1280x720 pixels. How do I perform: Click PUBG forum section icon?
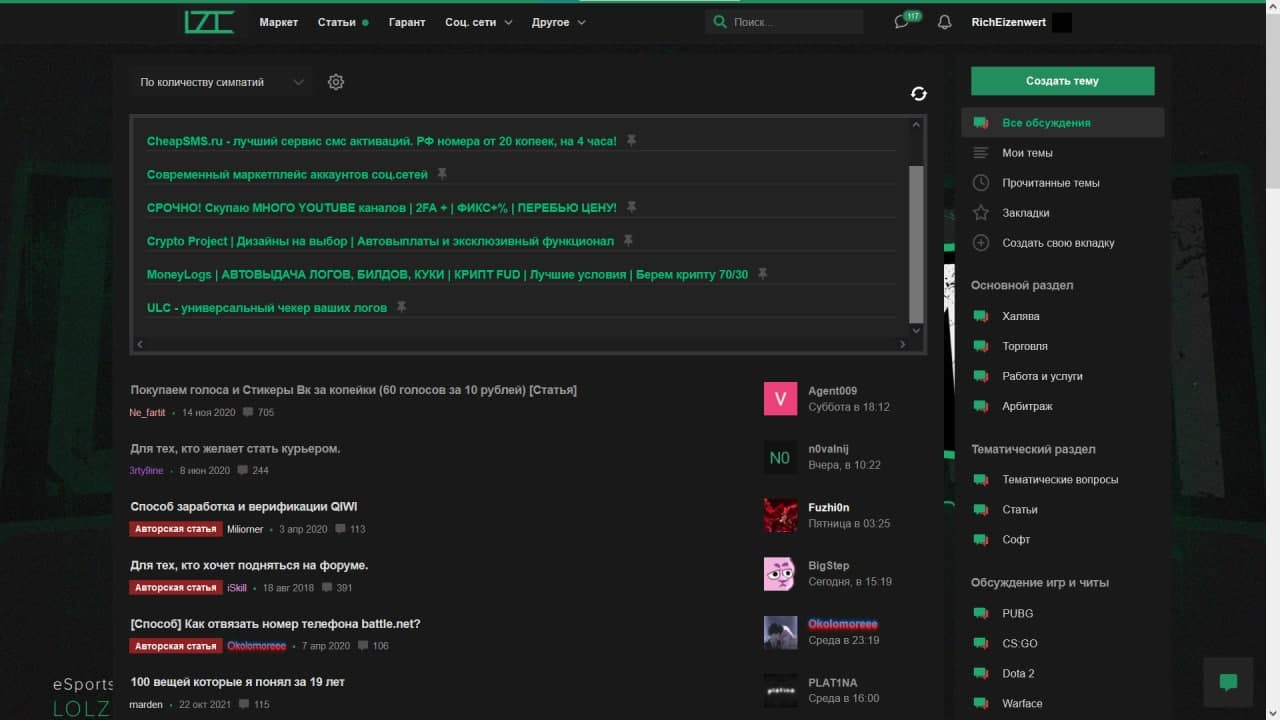tap(981, 613)
